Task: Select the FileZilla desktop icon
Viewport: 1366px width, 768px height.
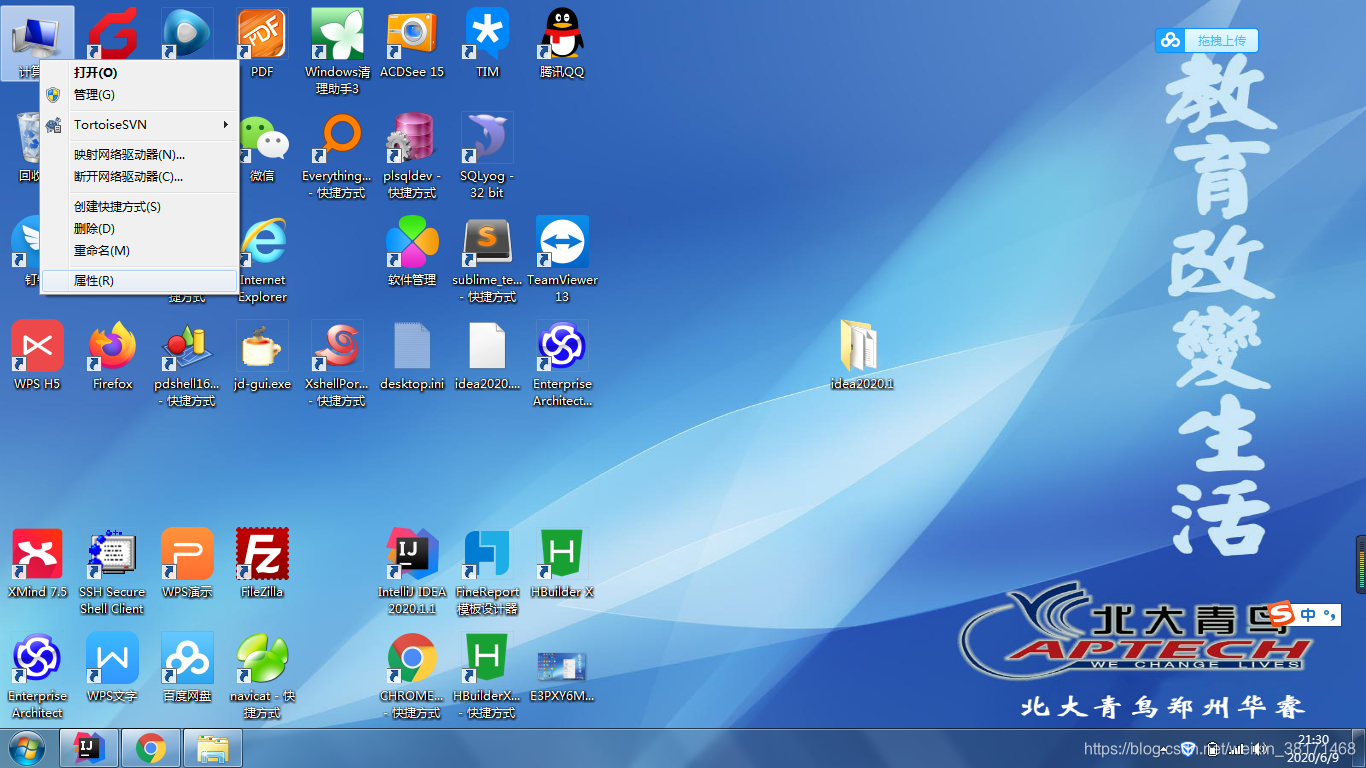Action: [262, 555]
